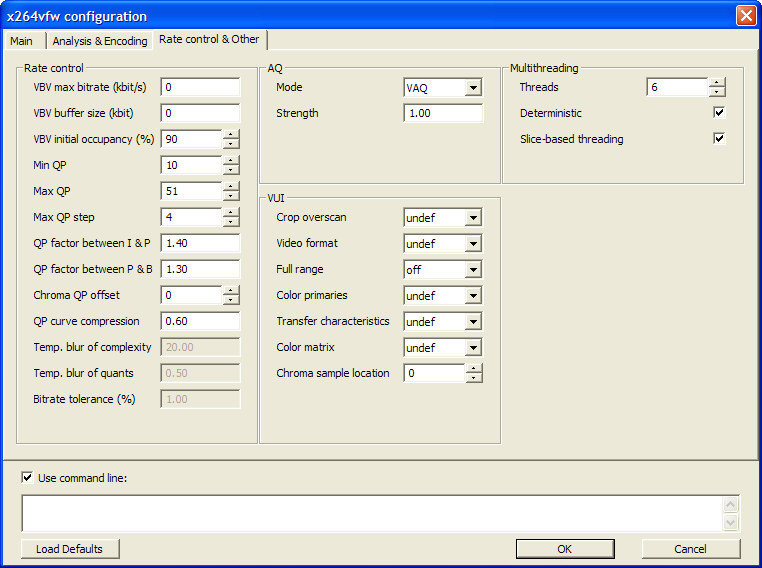Increase Threads with up arrow
The image size is (762, 568).
pos(717,83)
